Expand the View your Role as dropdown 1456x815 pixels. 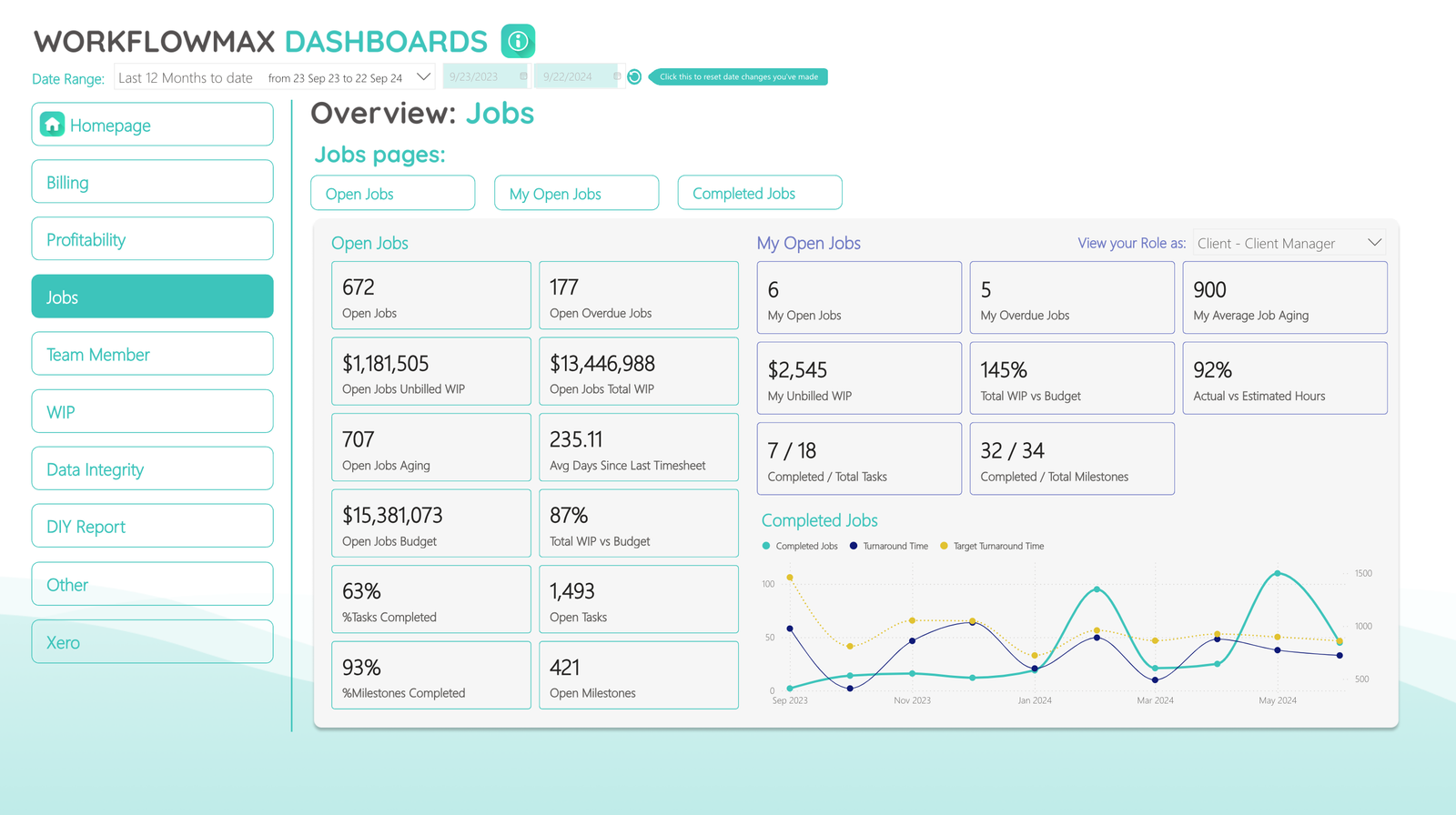tap(1374, 243)
